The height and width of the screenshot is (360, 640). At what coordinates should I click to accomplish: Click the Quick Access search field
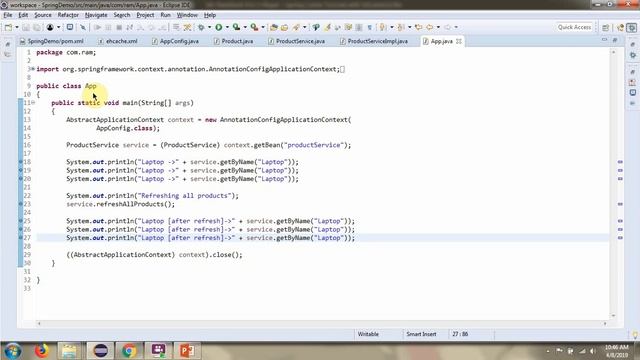574,27
